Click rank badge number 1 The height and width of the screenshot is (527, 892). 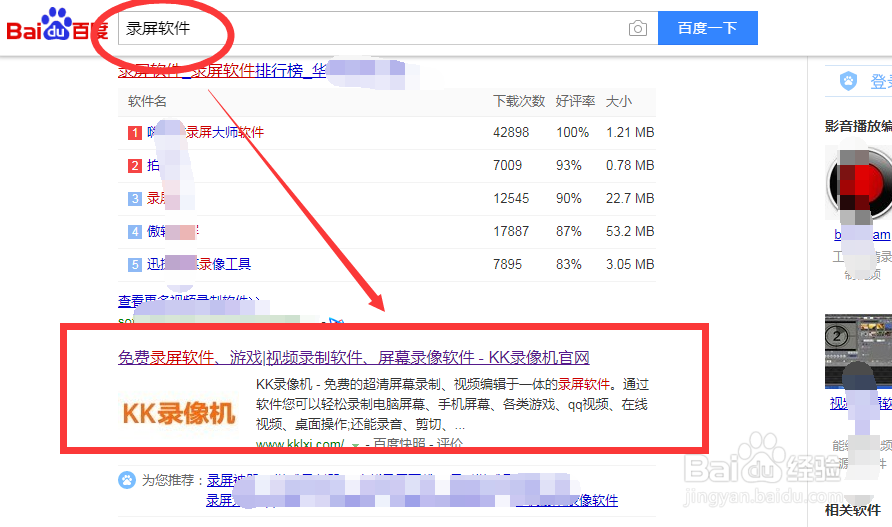pos(135,133)
